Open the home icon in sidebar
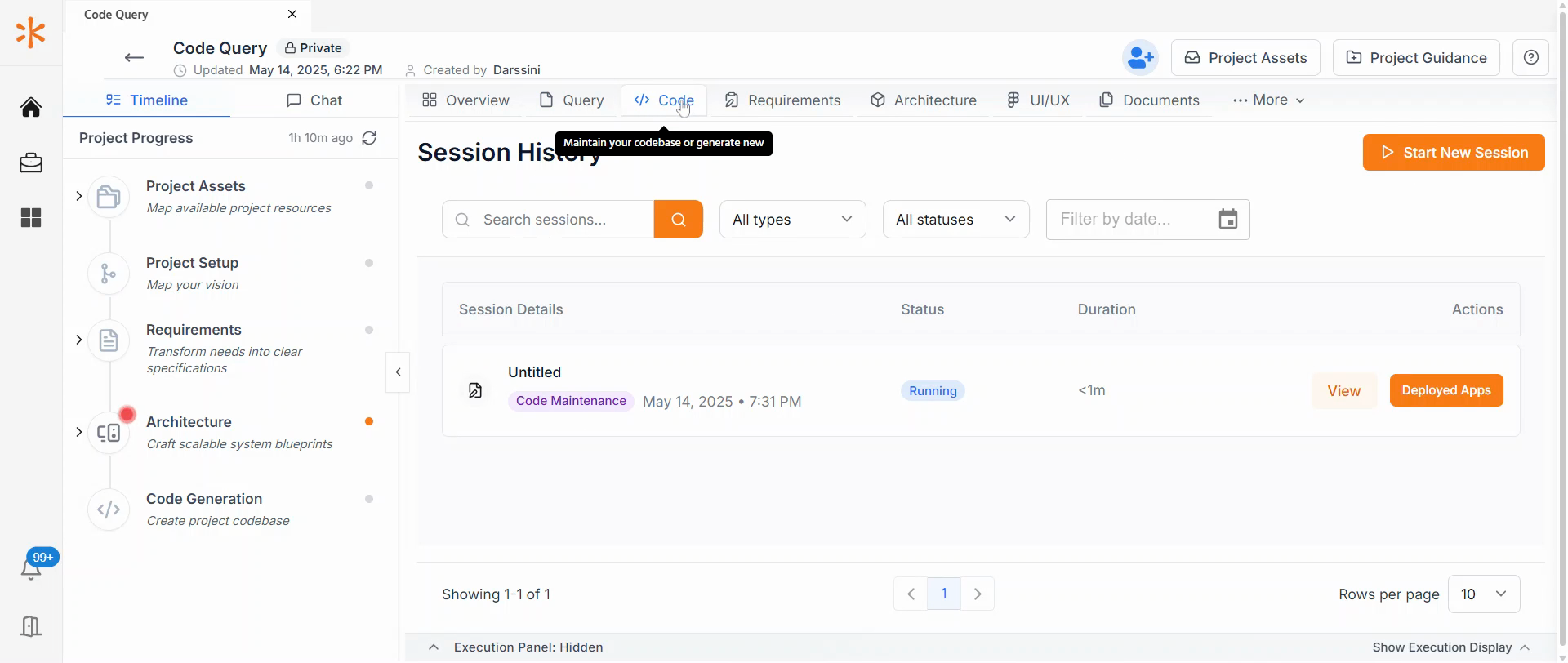 point(31,107)
